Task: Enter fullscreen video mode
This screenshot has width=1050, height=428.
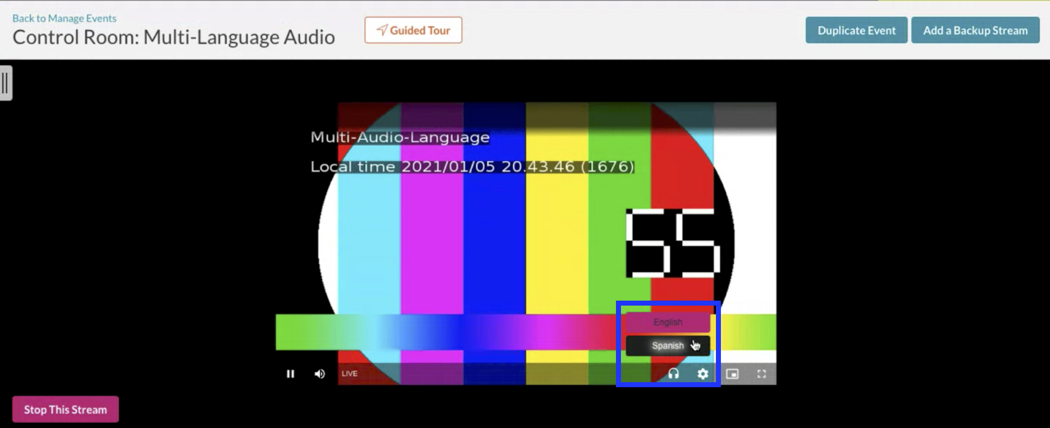Action: pyautogui.click(x=761, y=374)
